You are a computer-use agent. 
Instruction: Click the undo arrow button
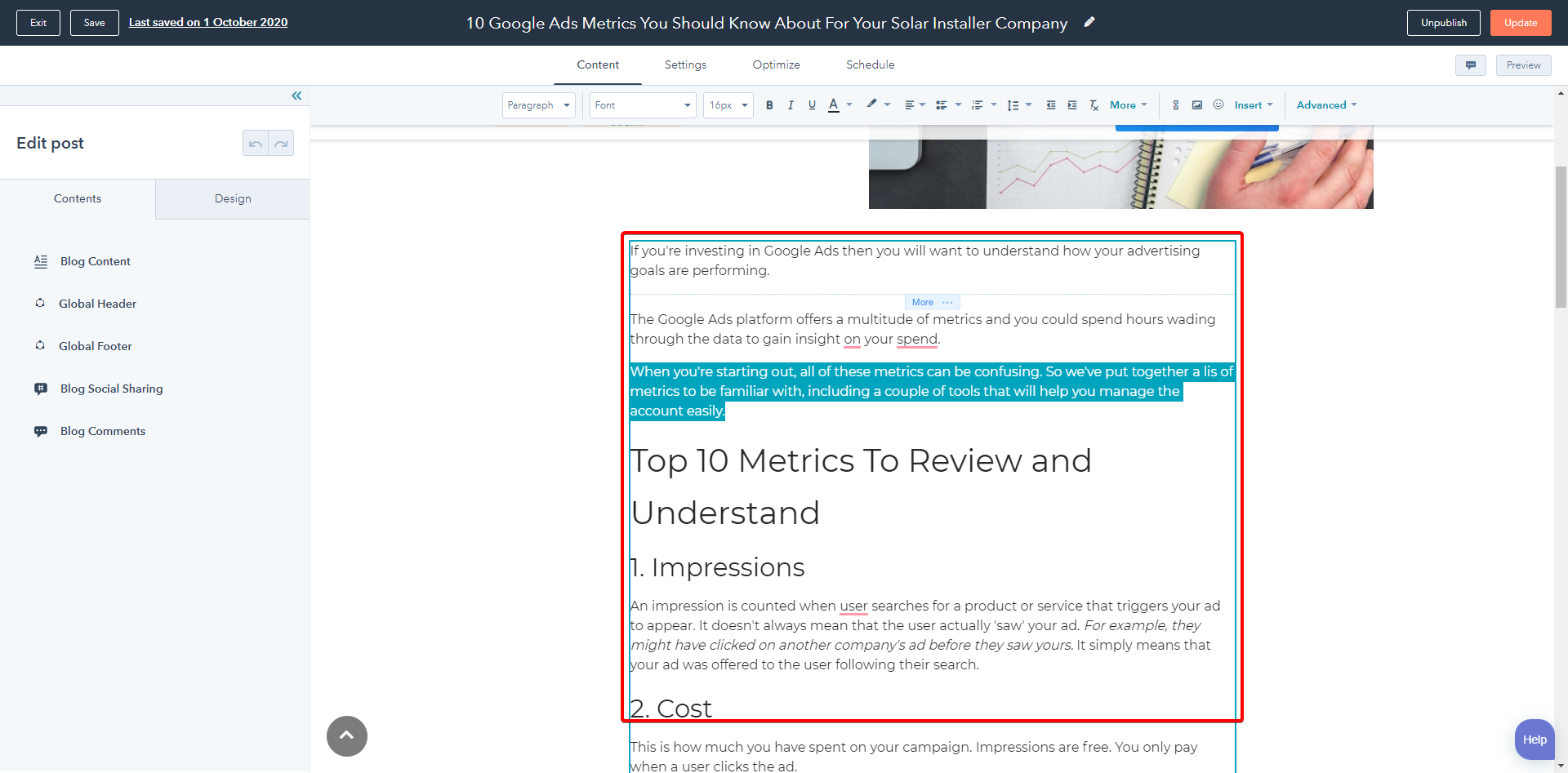pyautogui.click(x=256, y=143)
